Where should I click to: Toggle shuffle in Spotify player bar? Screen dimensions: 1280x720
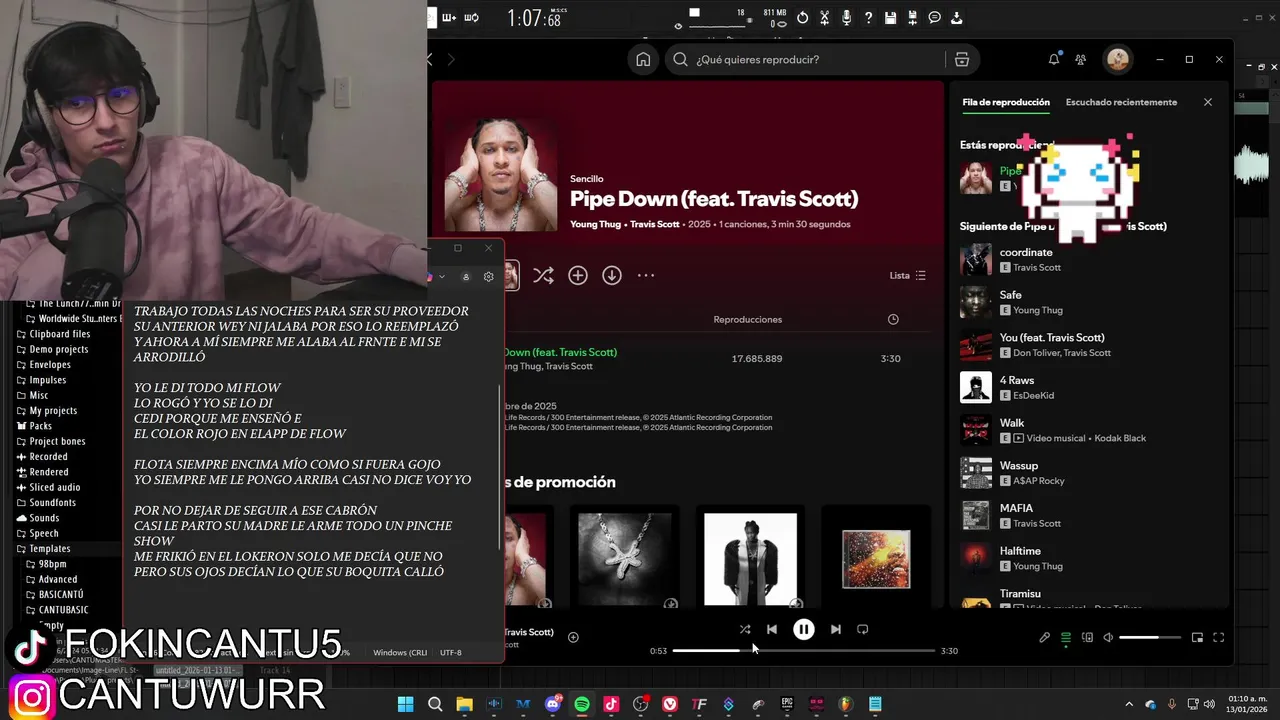[x=744, y=629]
